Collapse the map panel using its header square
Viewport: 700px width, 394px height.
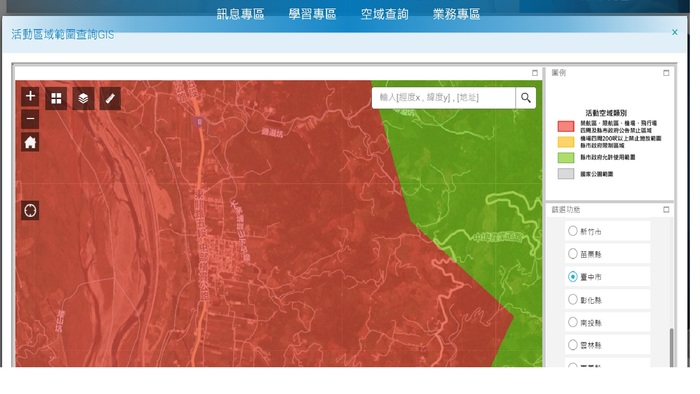[x=535, y=73]
